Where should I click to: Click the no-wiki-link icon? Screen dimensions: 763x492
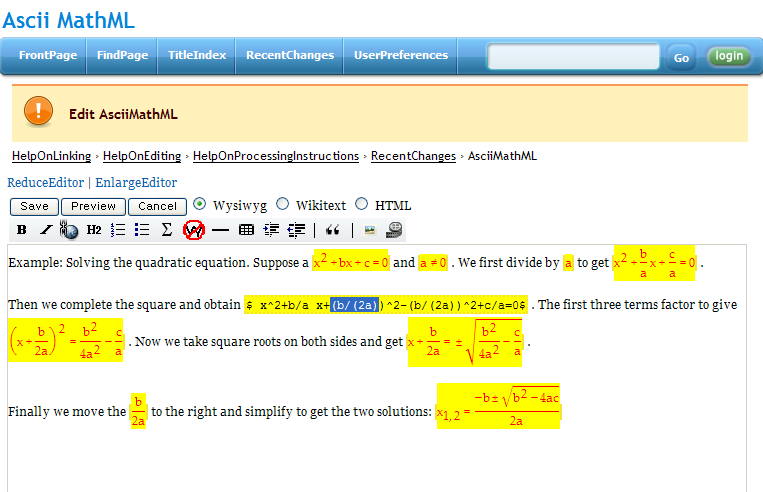click(x=194, y=230)
